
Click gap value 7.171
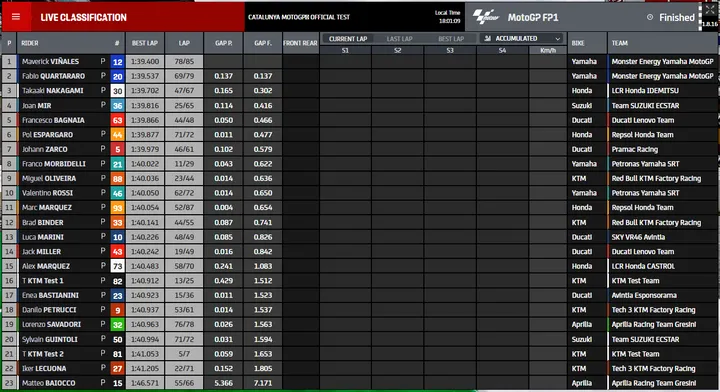click(263, 383)
